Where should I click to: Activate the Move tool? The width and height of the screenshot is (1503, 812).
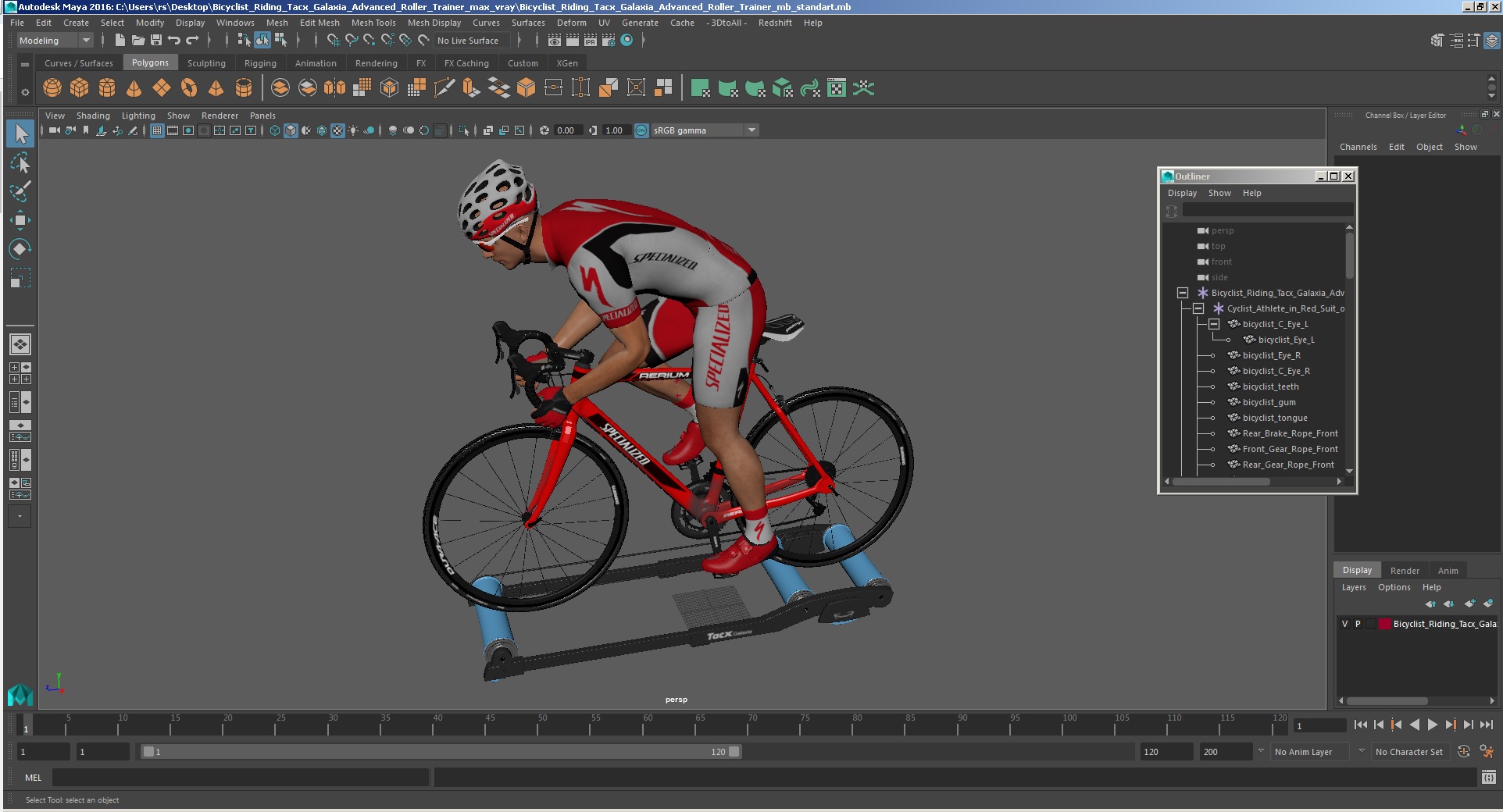[x=20, y=220]
